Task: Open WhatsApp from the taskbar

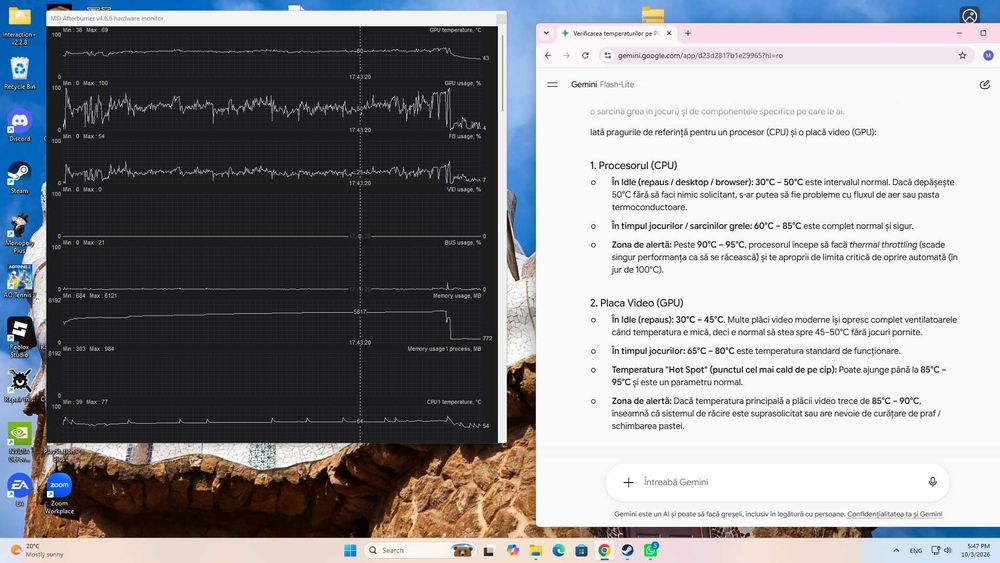Action: point(651,550)
